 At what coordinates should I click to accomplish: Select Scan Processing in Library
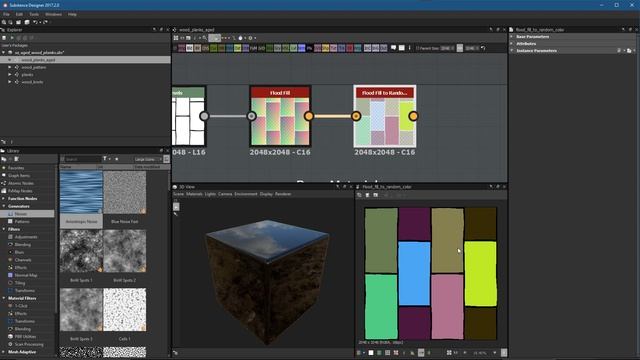tap(29, 344)
